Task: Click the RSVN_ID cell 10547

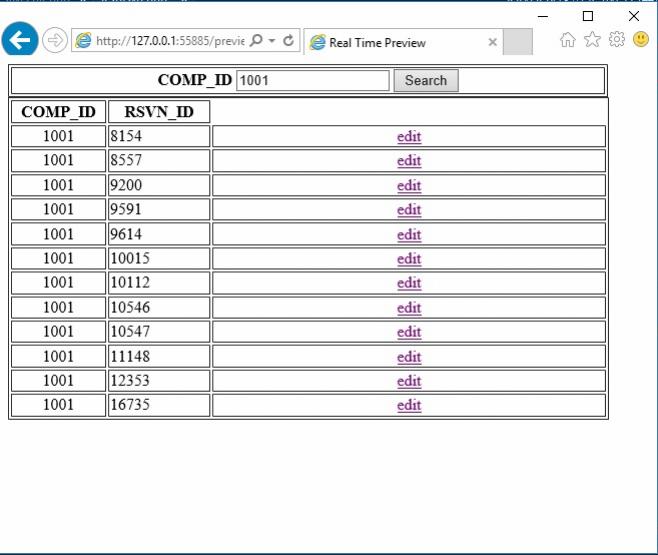Action: coord(159,332)
